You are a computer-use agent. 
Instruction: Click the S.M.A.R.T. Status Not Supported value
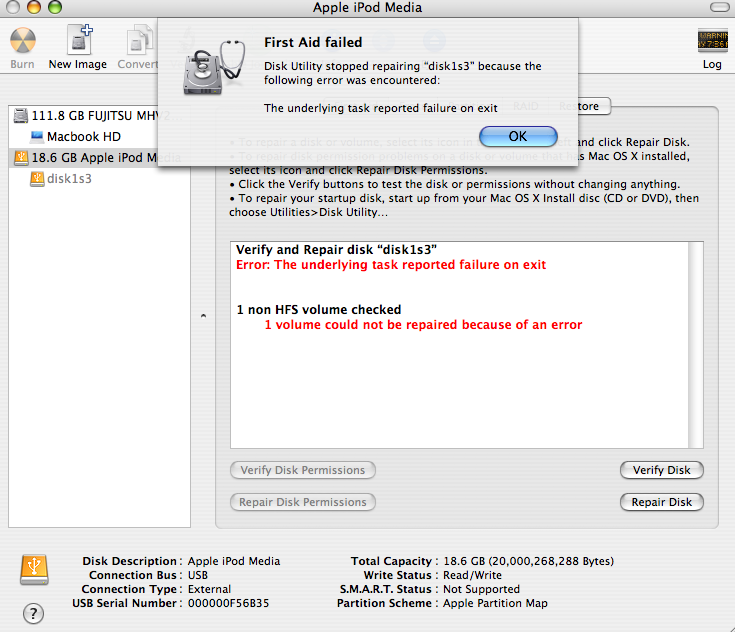(x=481, y=589)
